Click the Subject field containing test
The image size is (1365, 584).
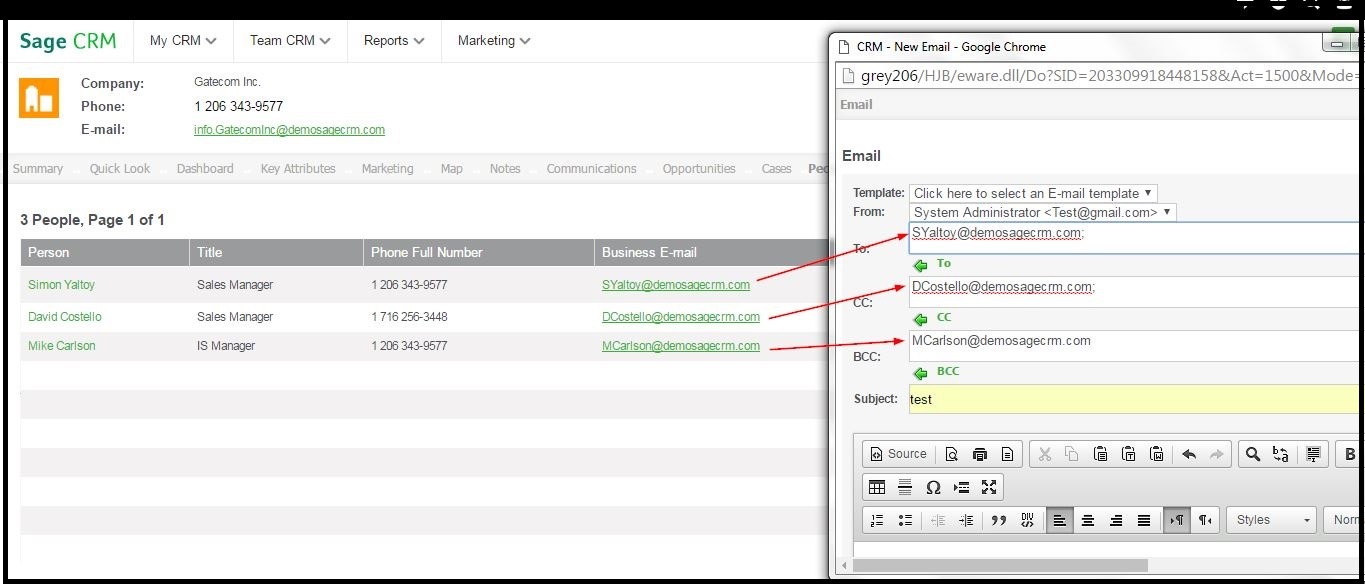click(1136, 399)
